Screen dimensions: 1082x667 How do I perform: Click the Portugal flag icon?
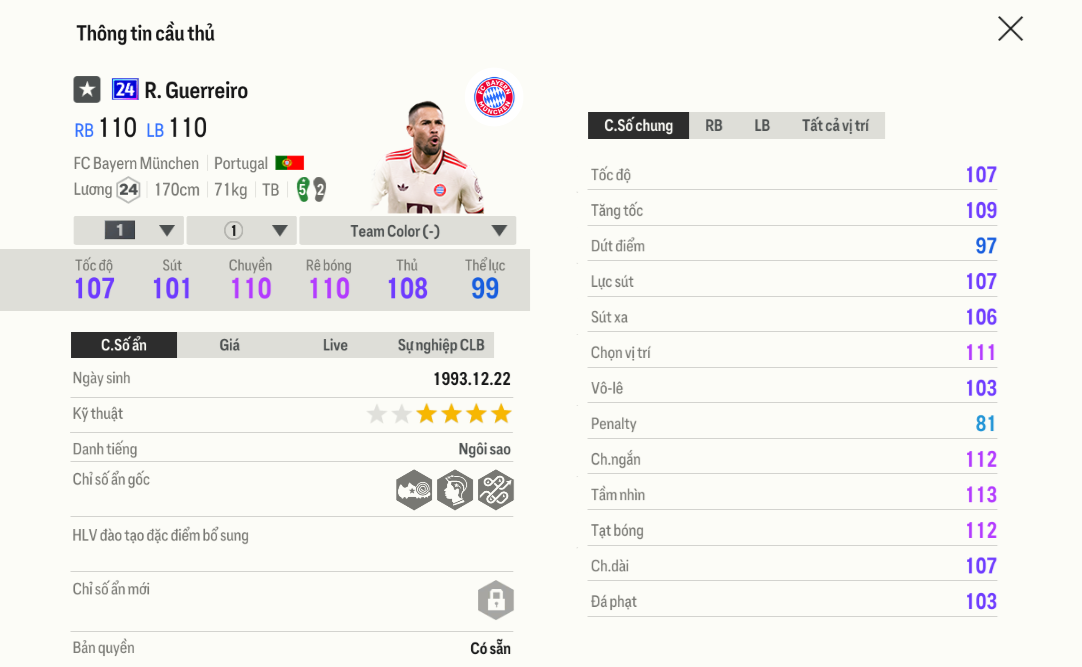(x=289, y=163)
